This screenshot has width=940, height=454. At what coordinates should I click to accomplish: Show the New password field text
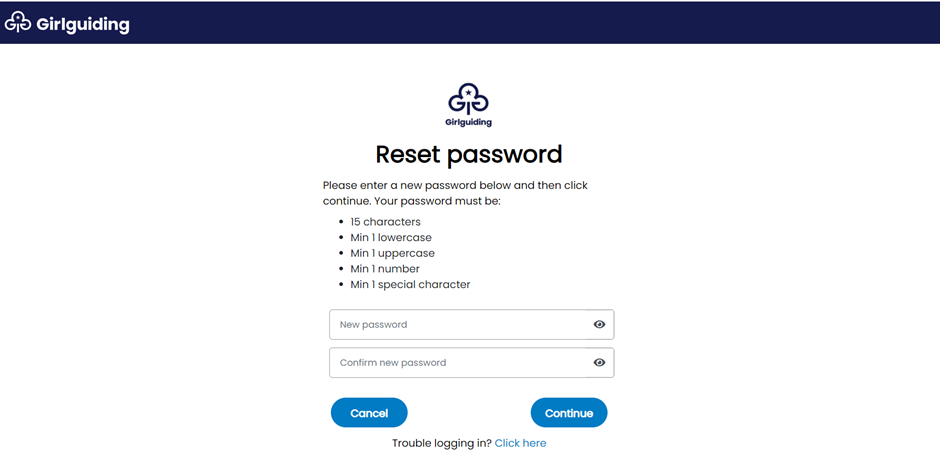coord(599,324)
